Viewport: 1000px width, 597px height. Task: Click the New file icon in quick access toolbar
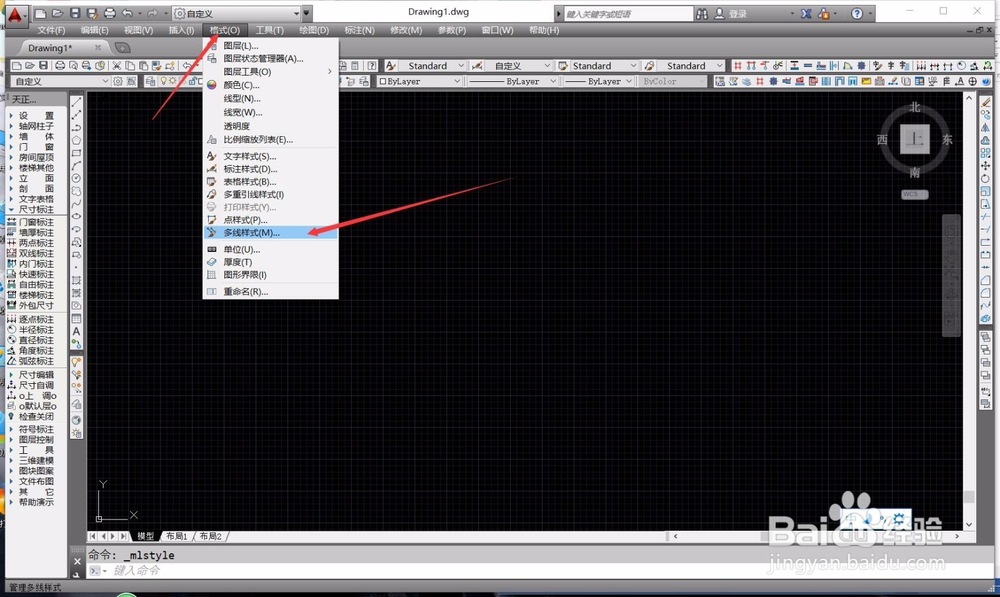(x=41, y=13)
